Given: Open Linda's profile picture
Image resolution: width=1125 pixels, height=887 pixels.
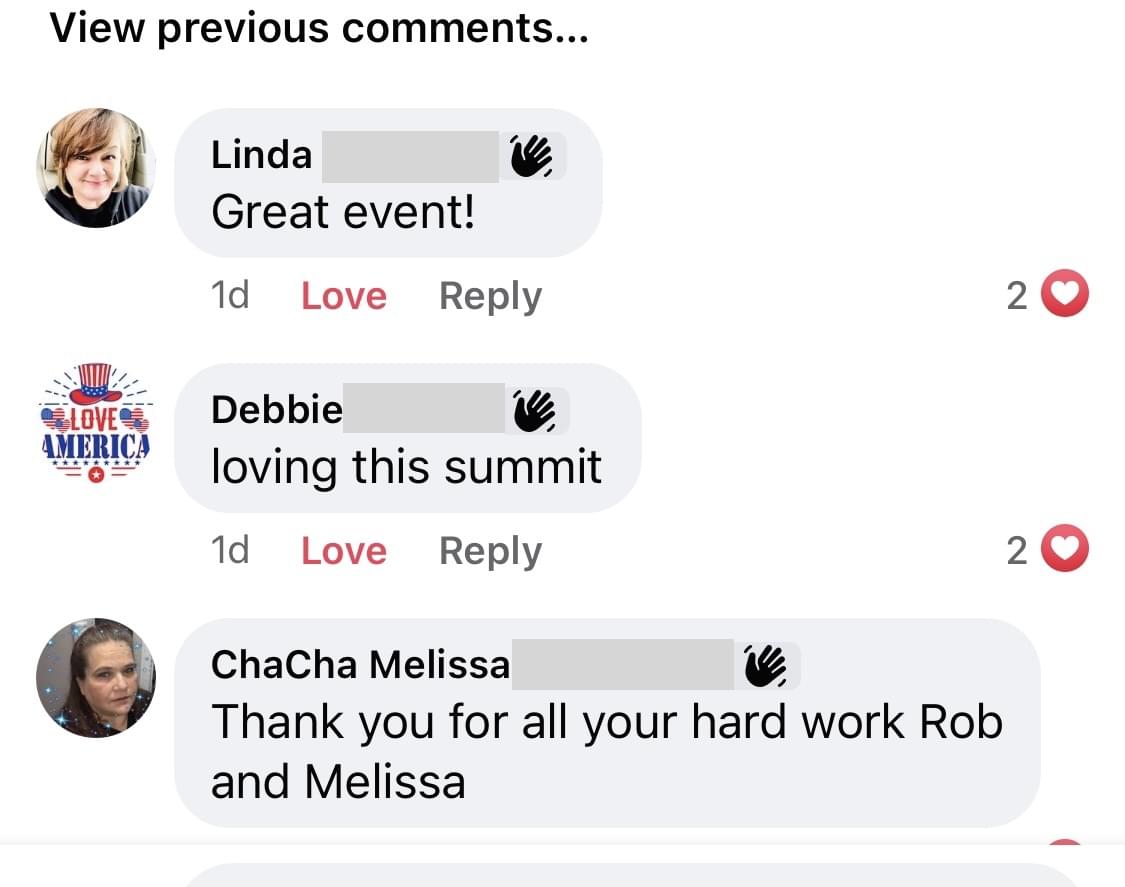Looking at the screenshot, I should 96,168.
